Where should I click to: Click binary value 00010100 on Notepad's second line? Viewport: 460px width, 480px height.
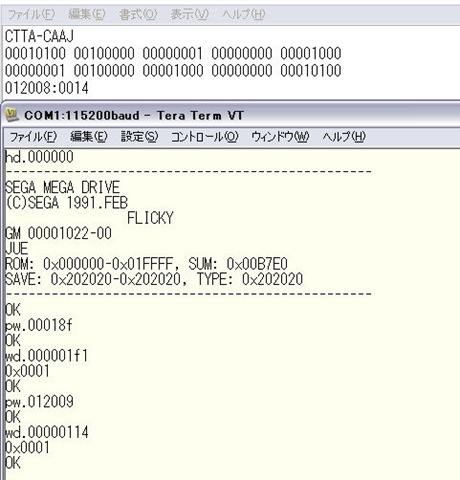(35, 53)
